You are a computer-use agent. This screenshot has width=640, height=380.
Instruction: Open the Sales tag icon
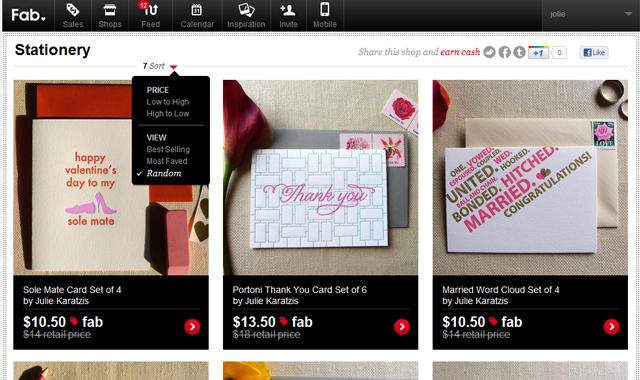click(x=73, y=10)
